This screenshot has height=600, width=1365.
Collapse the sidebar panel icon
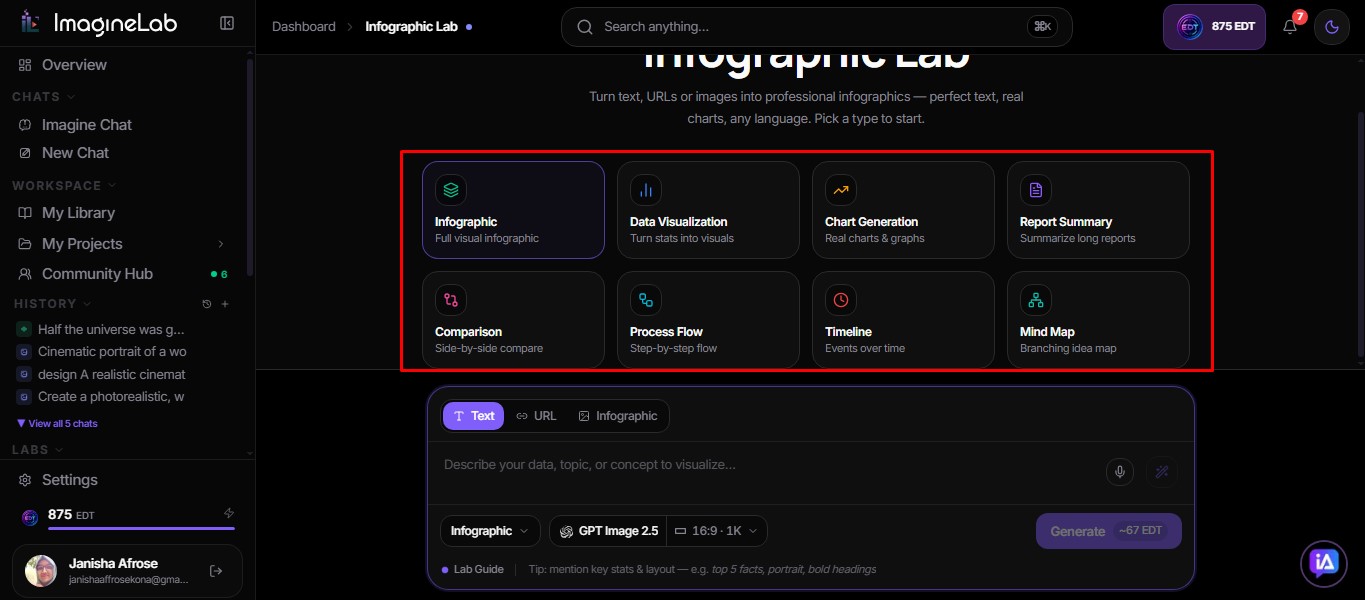[x=227, y=23]
